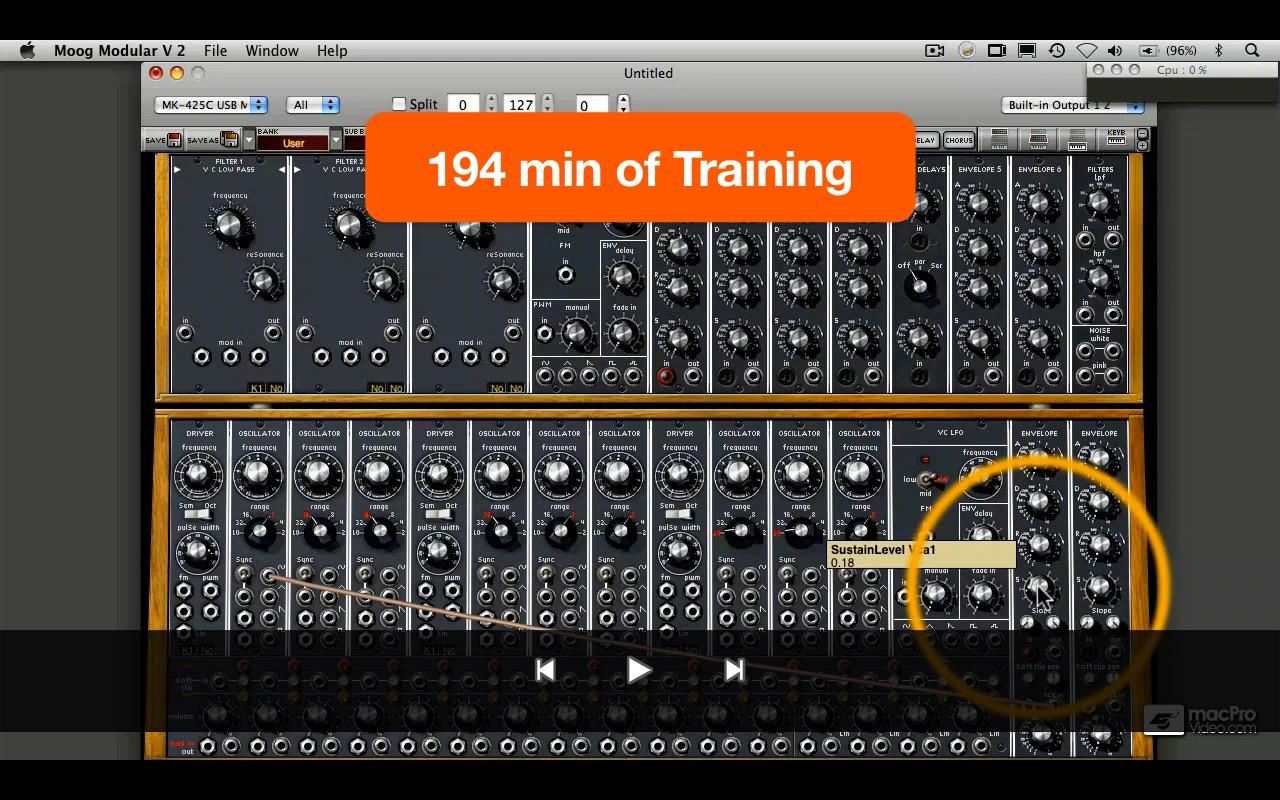Viewport: 1280px width, 800px height.
Task: Click the lpf knob in Filters module
Action: coord(1099,203)
